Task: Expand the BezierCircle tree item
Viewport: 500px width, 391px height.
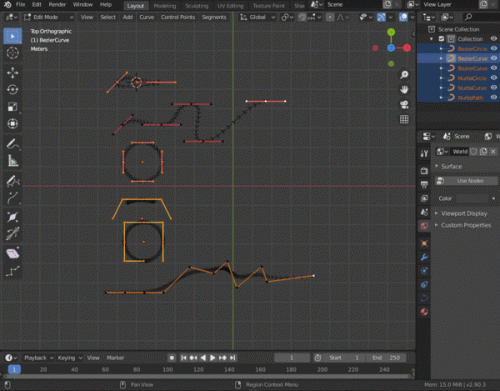Action: pyautogui.click(x=441, y=49)
